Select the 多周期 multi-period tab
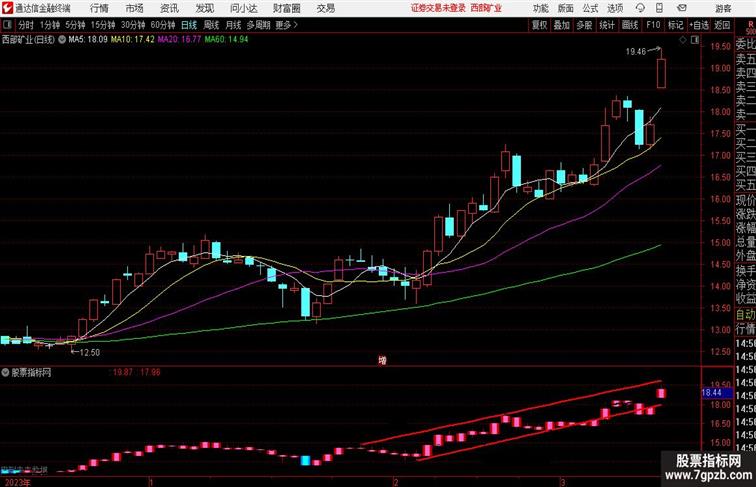756x487 pixels. (258, 25)
